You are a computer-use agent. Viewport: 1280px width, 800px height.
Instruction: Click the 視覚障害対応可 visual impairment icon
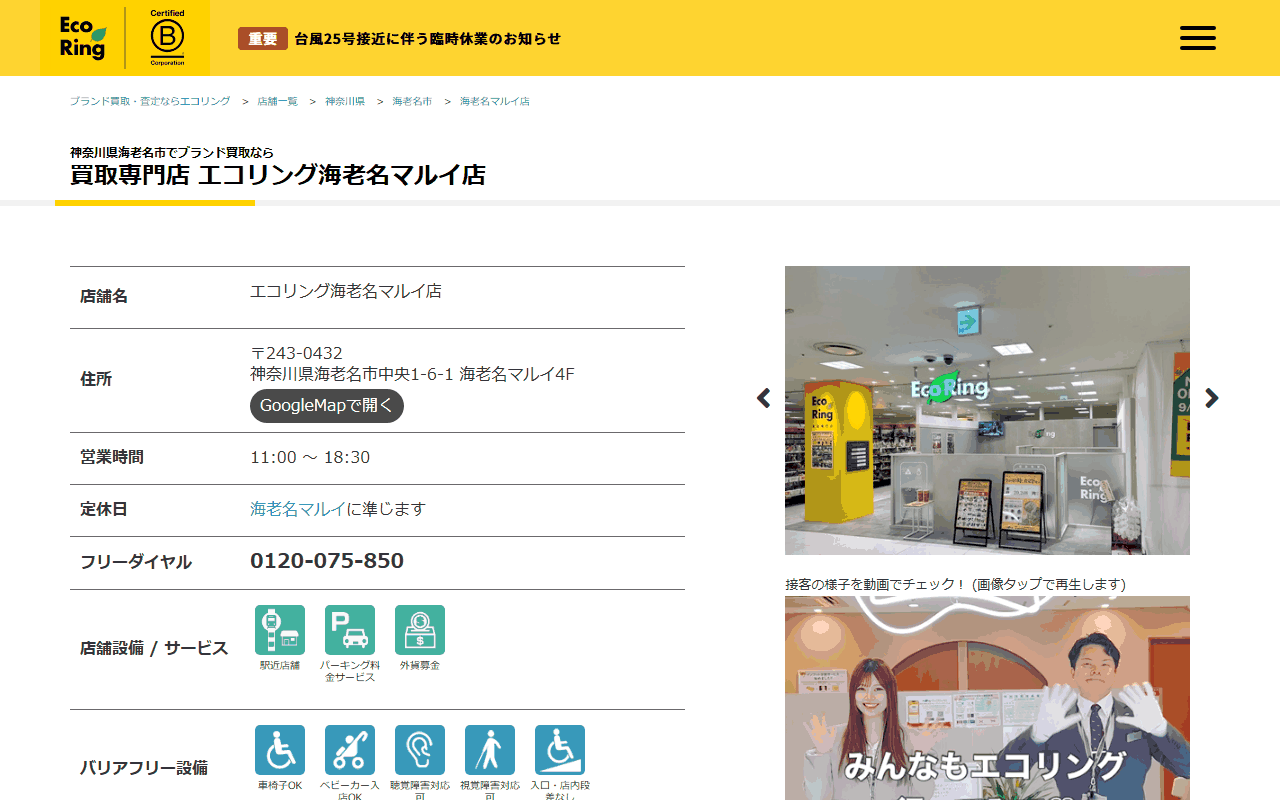pos(490,750)
